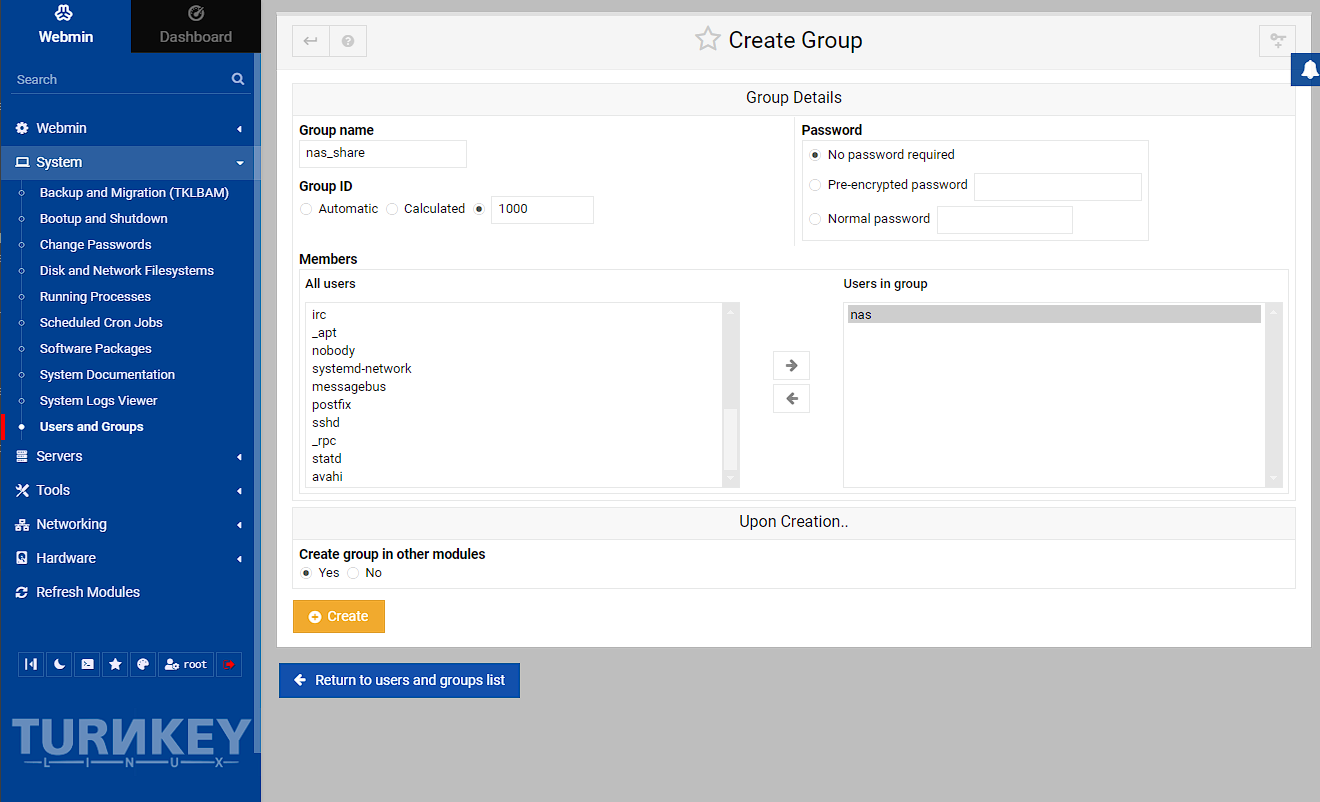Image resolution: width=1320 pixels, height=802 pixels.
Task: Select Automatic group ID option
Action: 306,209
